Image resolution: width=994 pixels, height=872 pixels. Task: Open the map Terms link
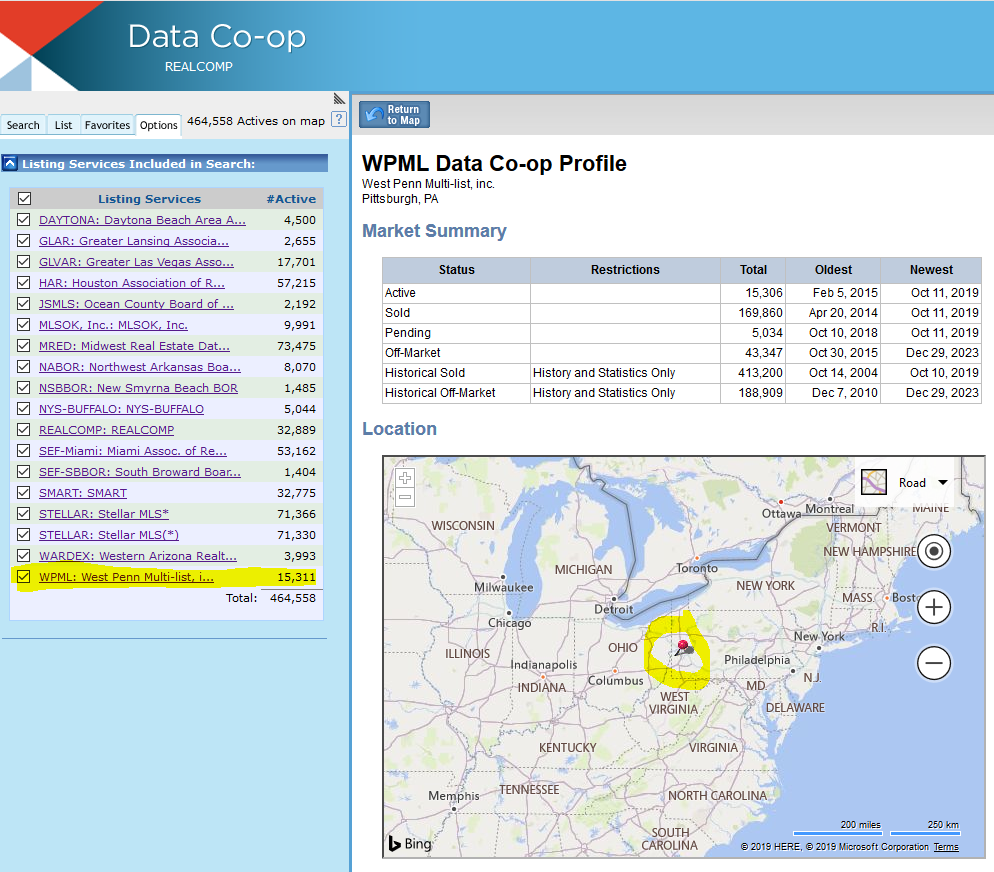(x=946, y=847)
